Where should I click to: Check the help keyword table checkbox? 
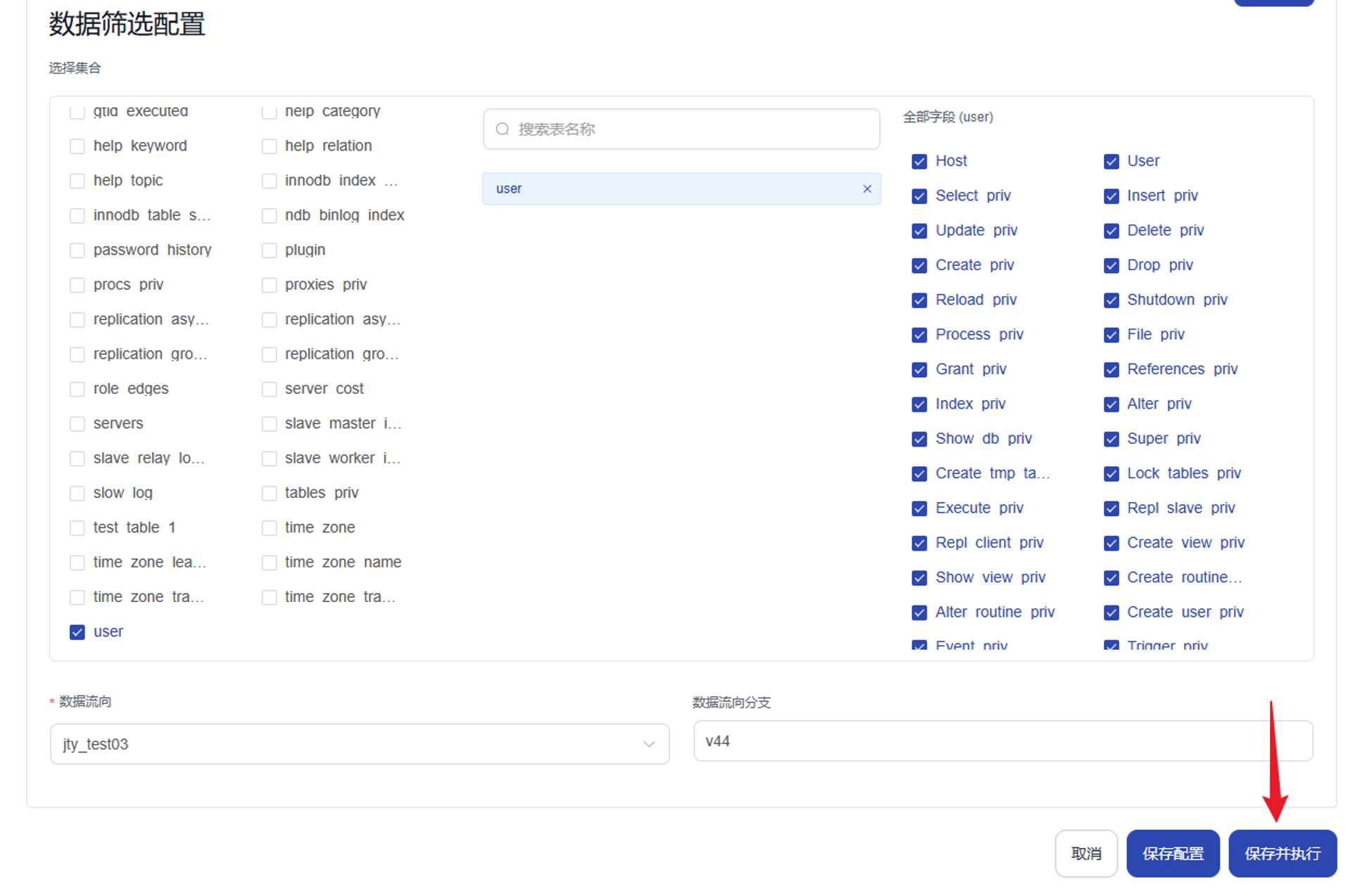pyautogui.click(x=77, y=146)
